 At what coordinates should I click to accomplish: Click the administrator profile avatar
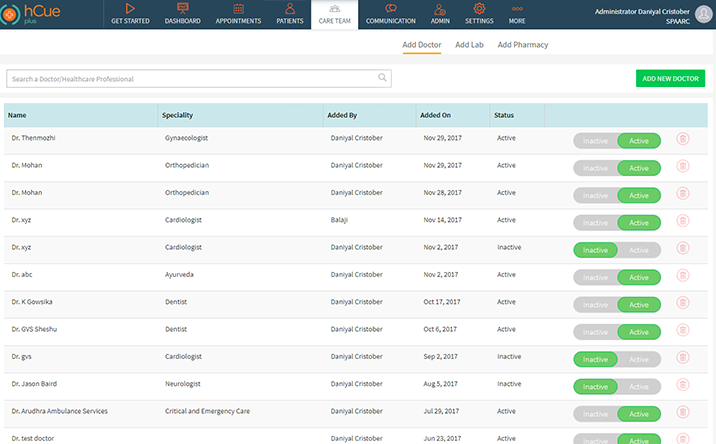(x=704, y=13)
